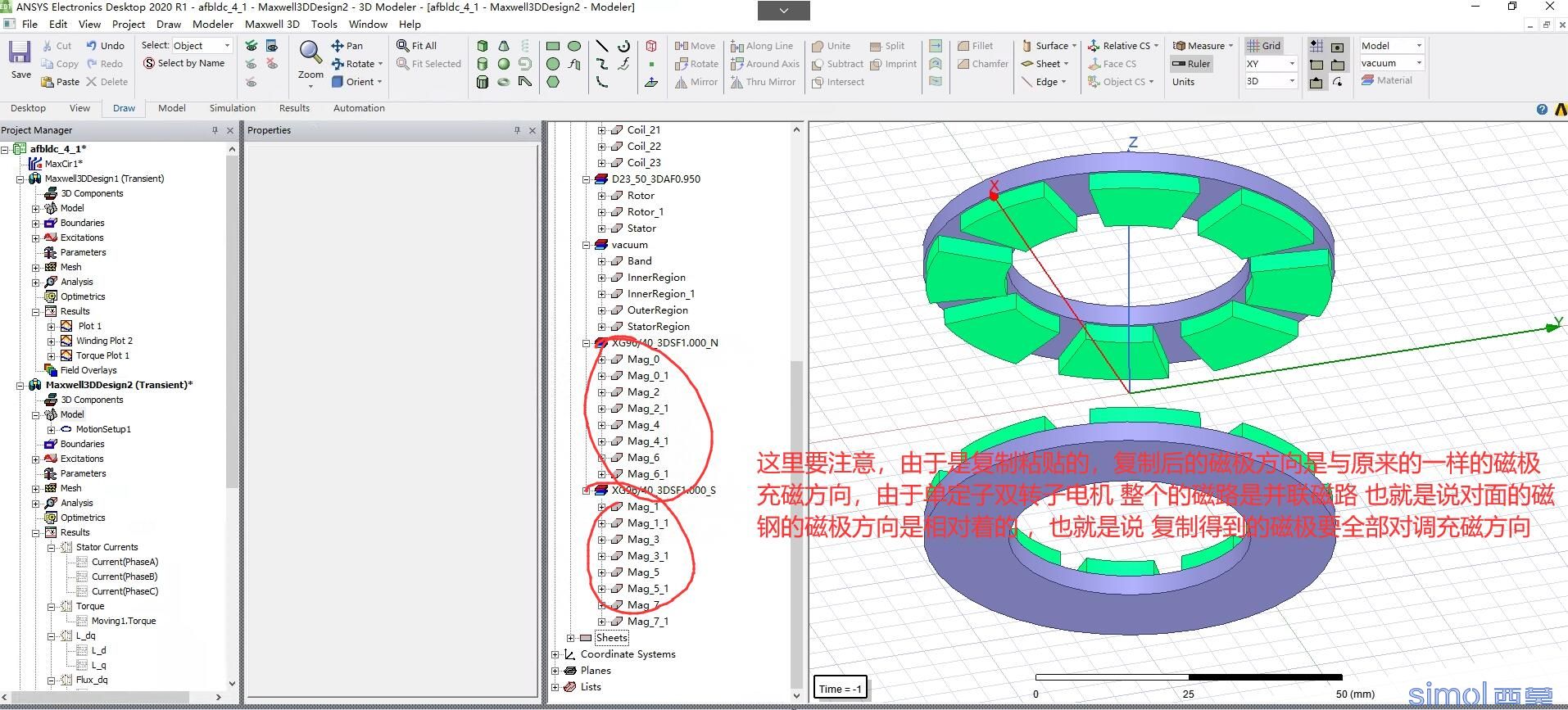Click the Undo button
Image resolution: width=1568 pixels, height=710 pixels.
(106, 46)
